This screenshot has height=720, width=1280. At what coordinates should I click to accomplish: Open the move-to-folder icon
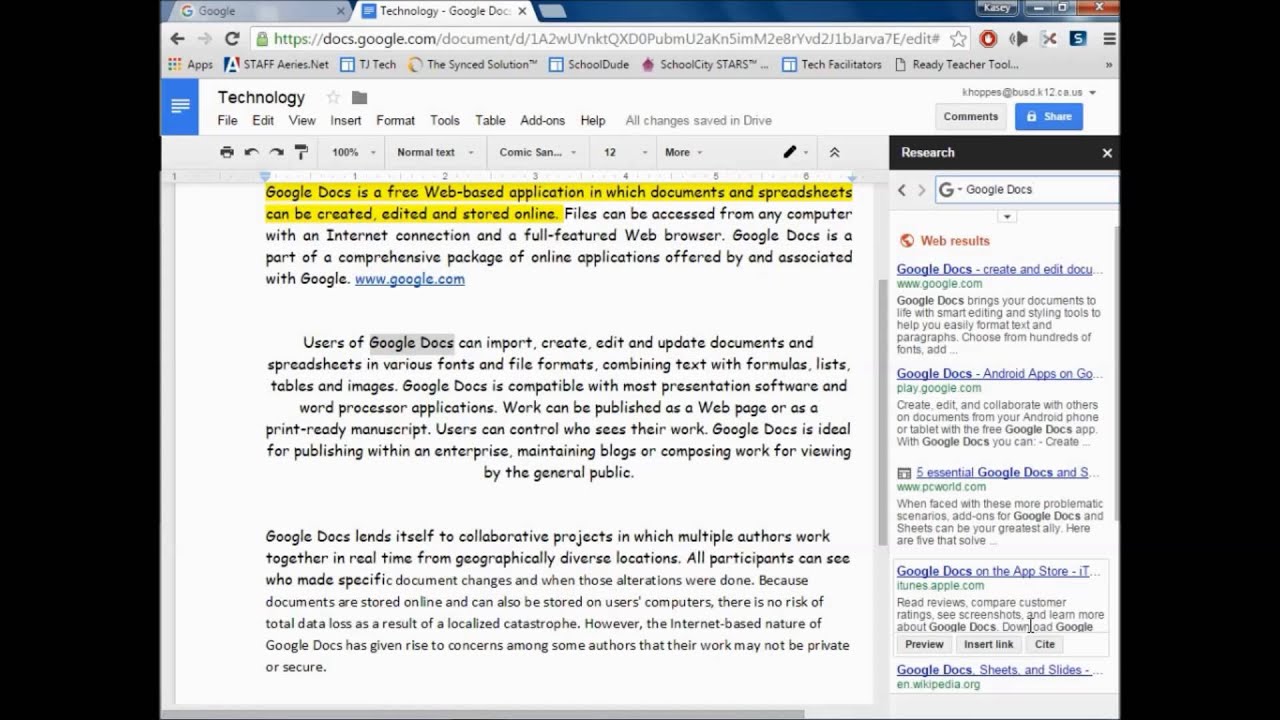pyautogui.click(x=359, y=97)
